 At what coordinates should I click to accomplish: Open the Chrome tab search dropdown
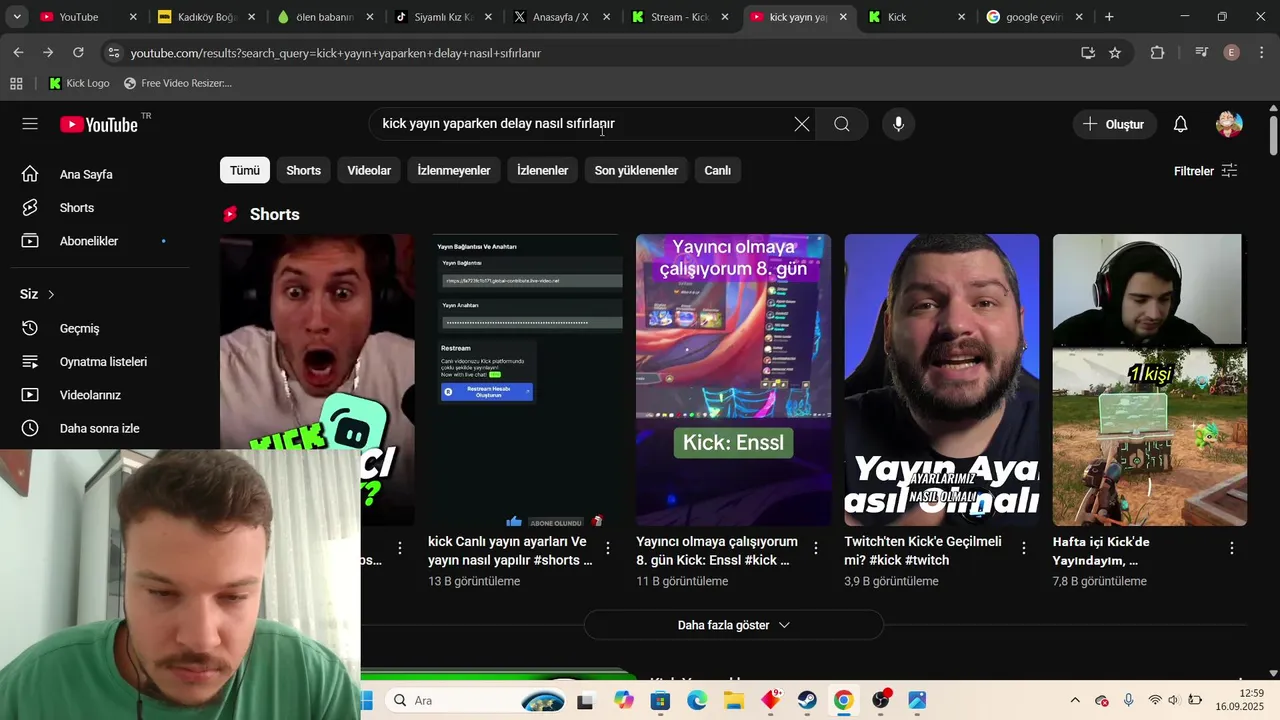16,17
